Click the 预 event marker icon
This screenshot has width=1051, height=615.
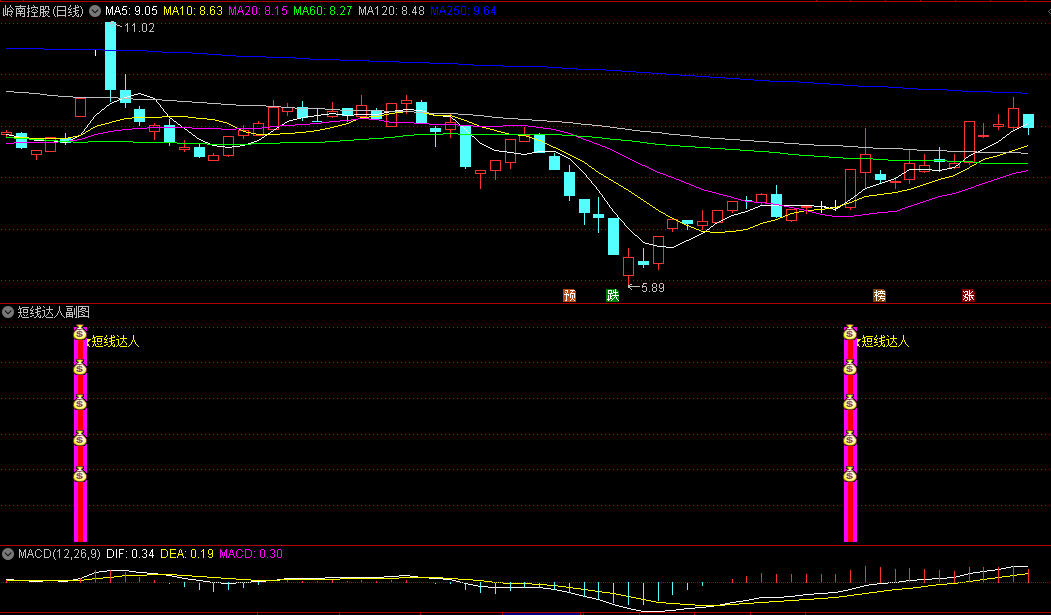click(x=570, y=295)
